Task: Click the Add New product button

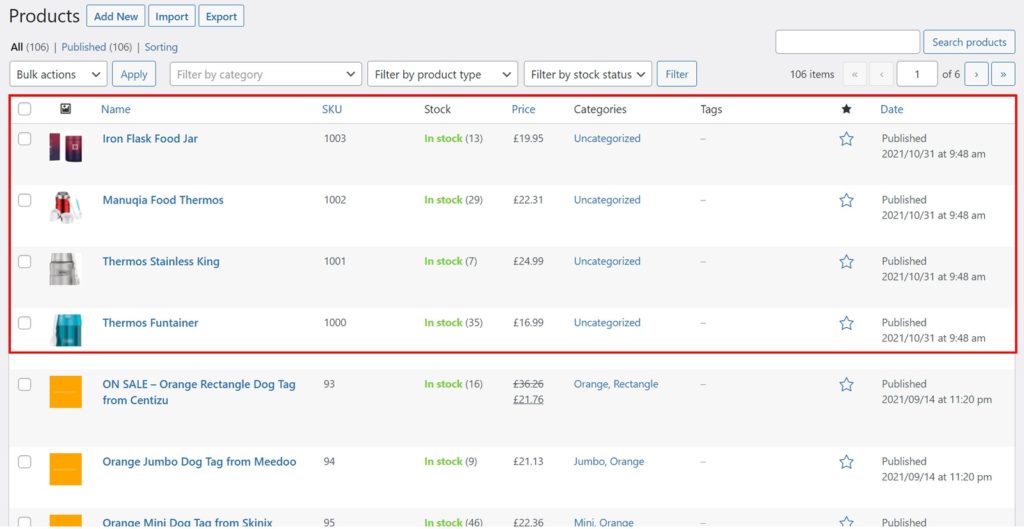Action: pos(116,16)
